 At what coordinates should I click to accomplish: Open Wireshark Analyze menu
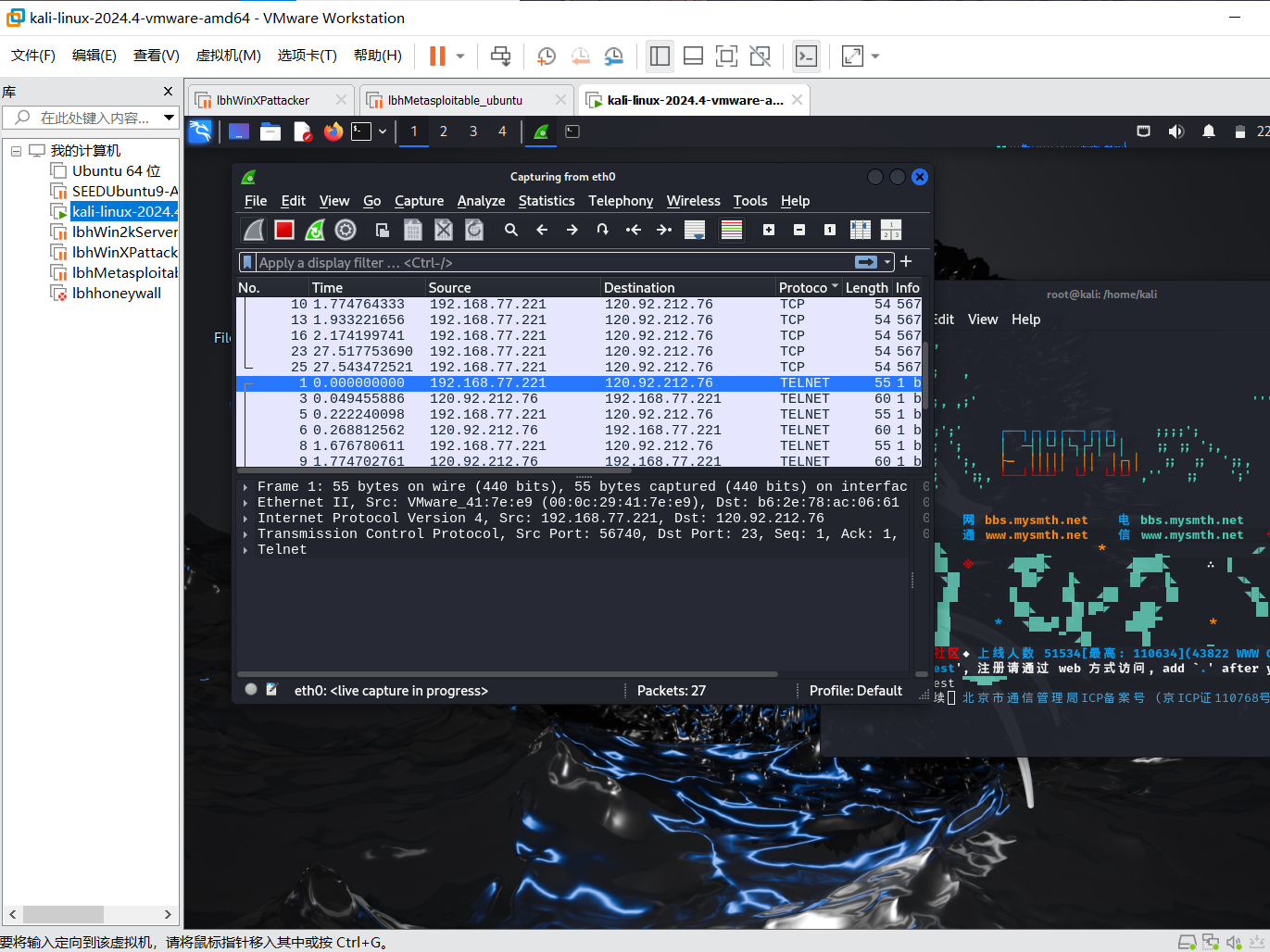click(481, 201)
